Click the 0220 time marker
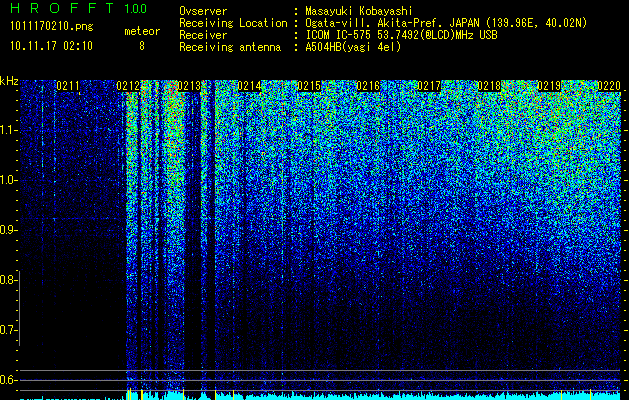629x400 pixels. click(x=609, y=86)
